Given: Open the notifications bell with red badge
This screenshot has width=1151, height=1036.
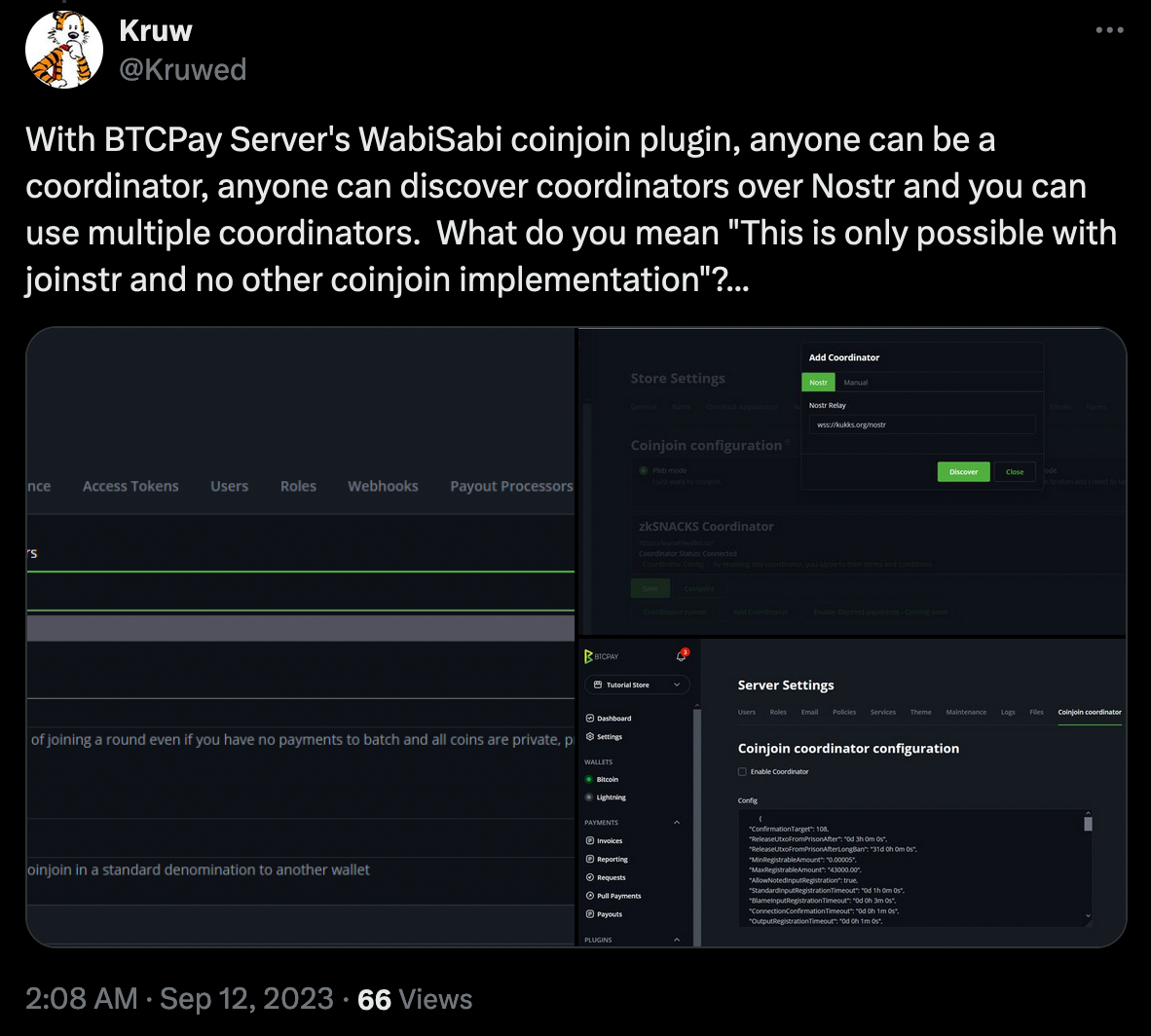Looking at the screenshot, I should pos(682,655).
